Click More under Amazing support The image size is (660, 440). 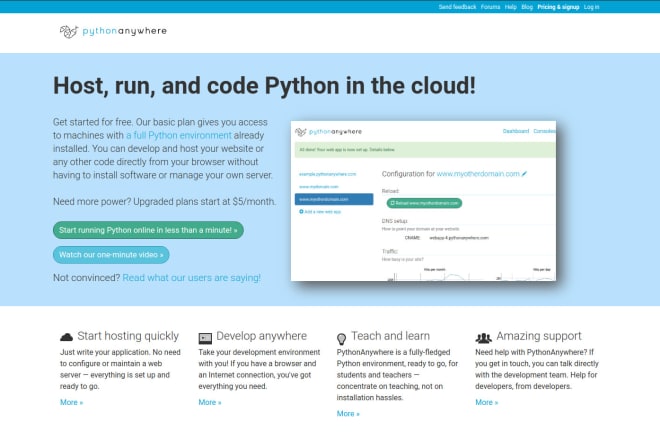coord(487,402)
